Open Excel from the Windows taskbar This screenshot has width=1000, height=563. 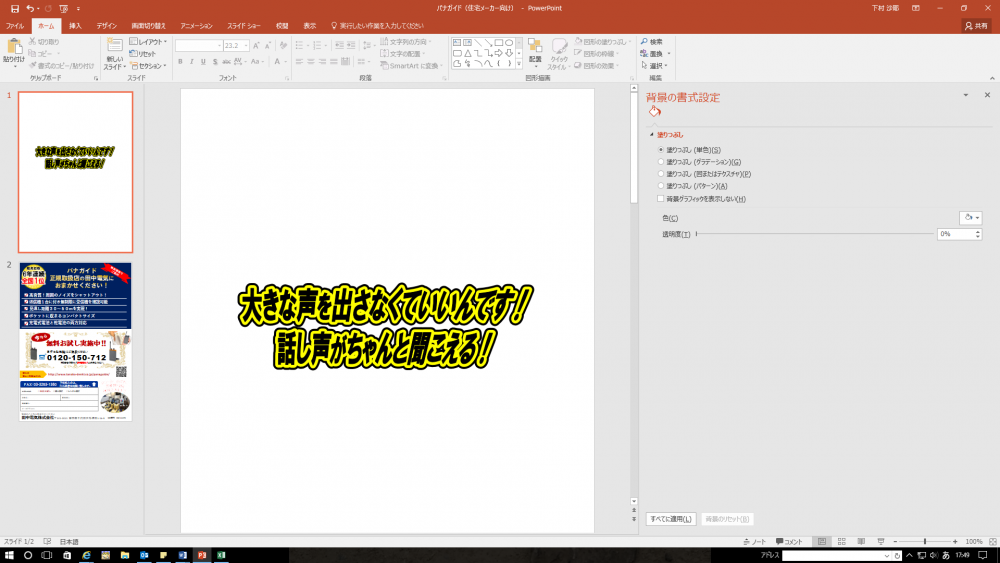[220, 555]
